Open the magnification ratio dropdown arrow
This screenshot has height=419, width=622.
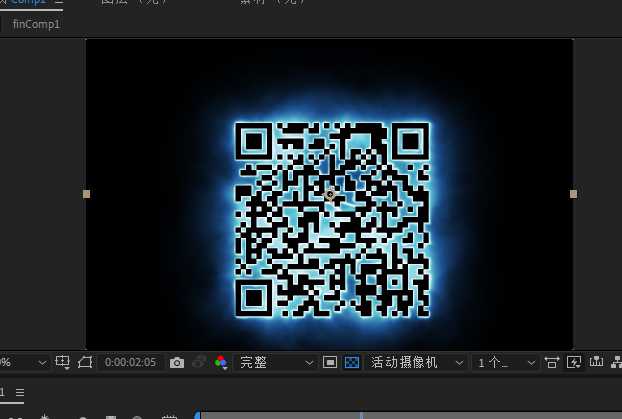(x=42, y=363)
